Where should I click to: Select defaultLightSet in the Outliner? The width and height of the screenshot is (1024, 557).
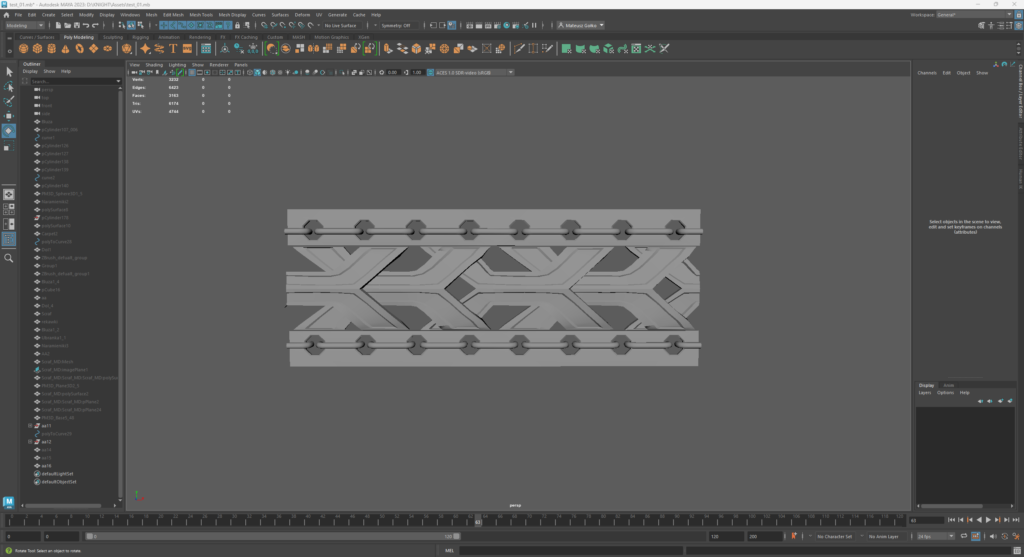[57, 474]
